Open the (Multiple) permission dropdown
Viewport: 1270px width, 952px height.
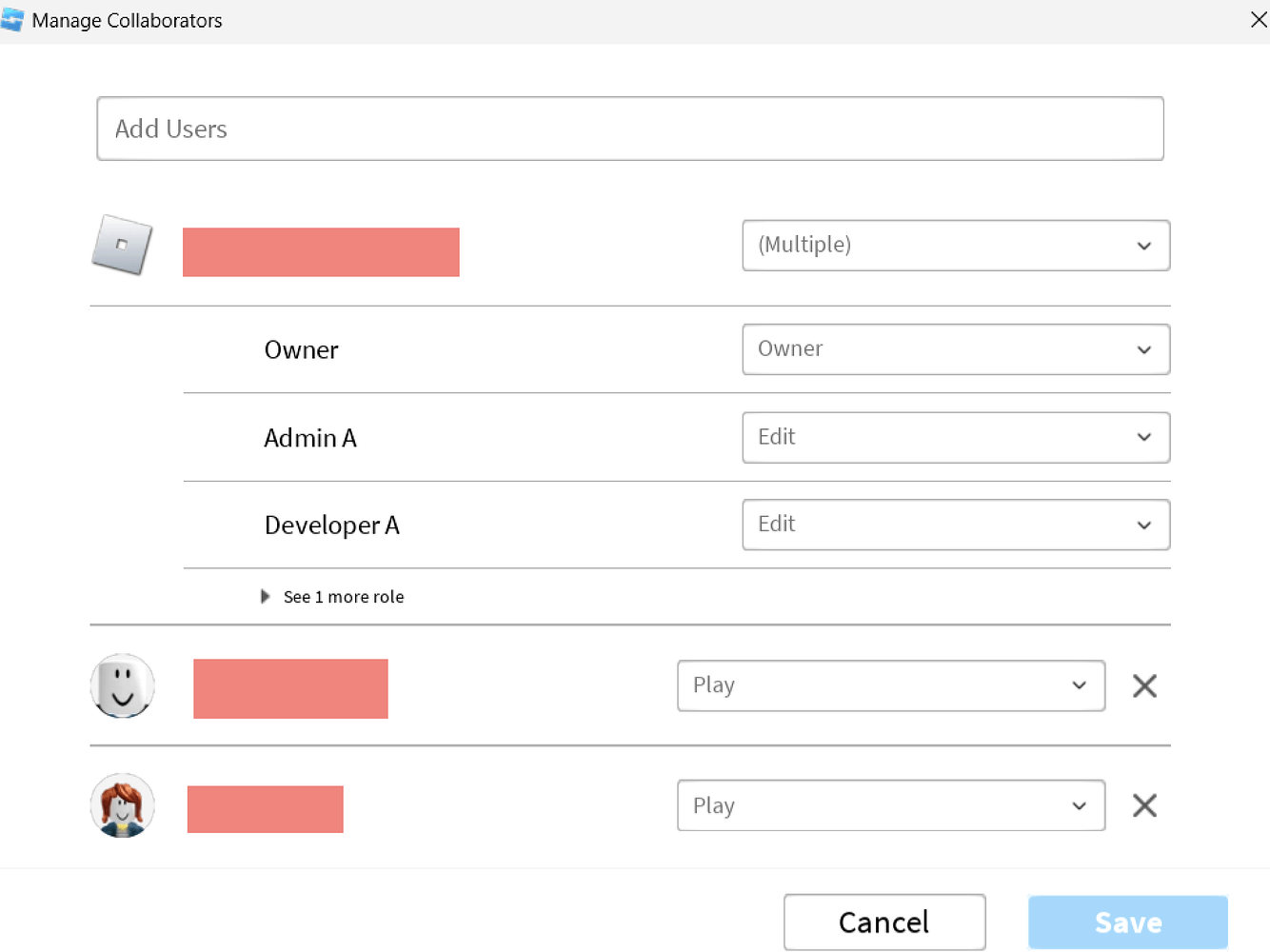[955, 246]
